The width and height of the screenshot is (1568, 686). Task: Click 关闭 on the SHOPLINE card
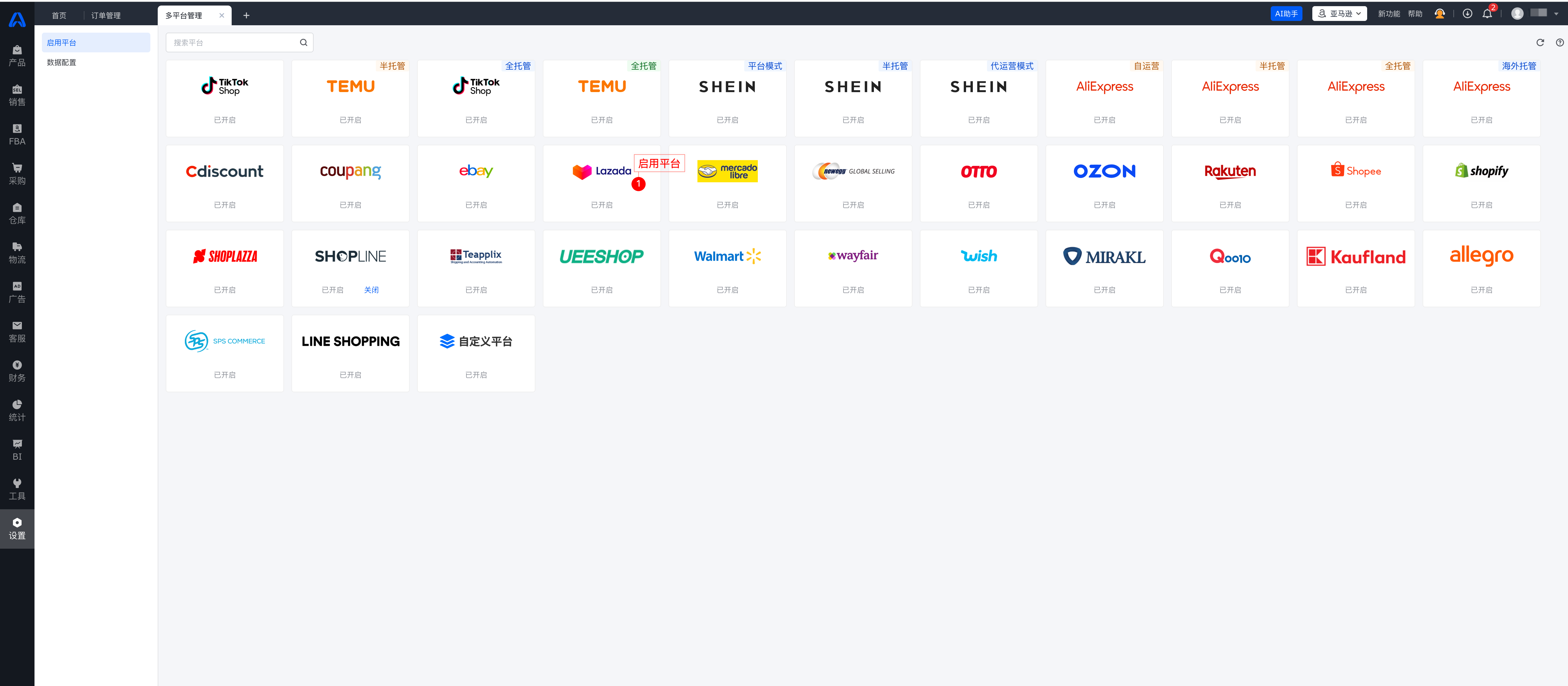[371, 290]
